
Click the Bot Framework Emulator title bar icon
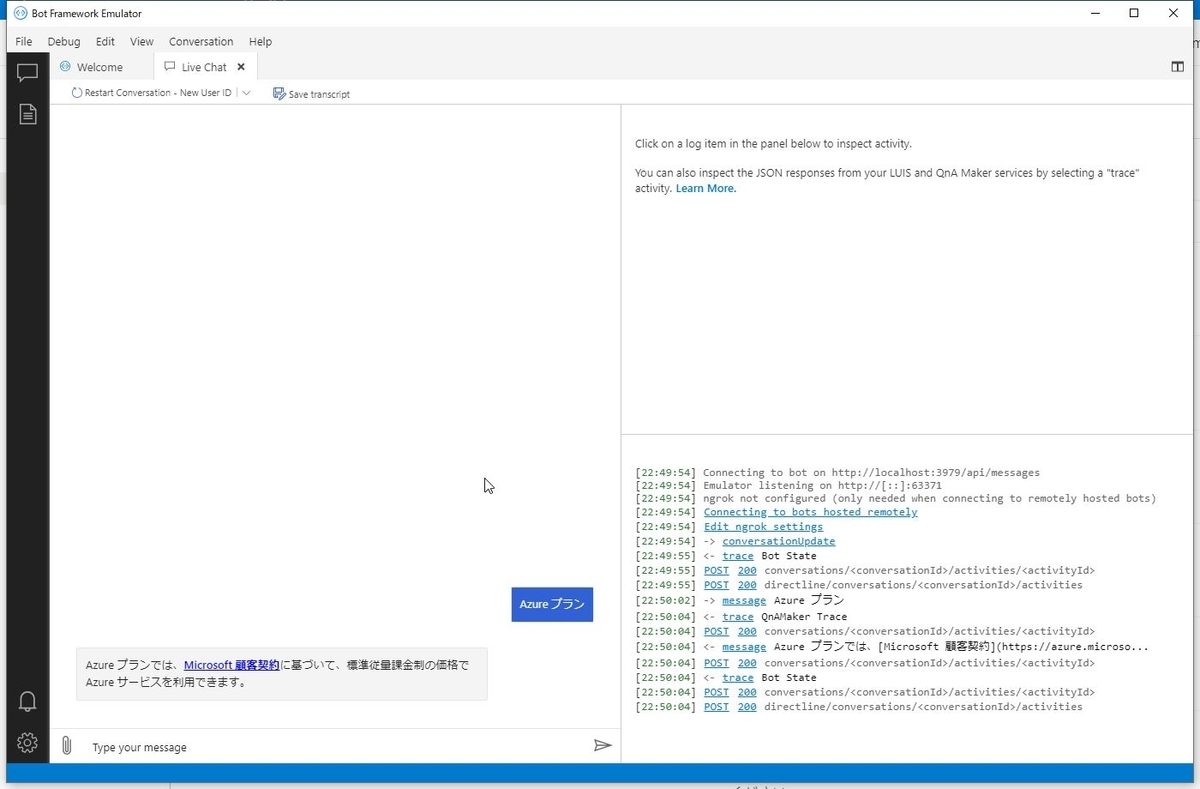pyautogui.click(x=20, y=13)
